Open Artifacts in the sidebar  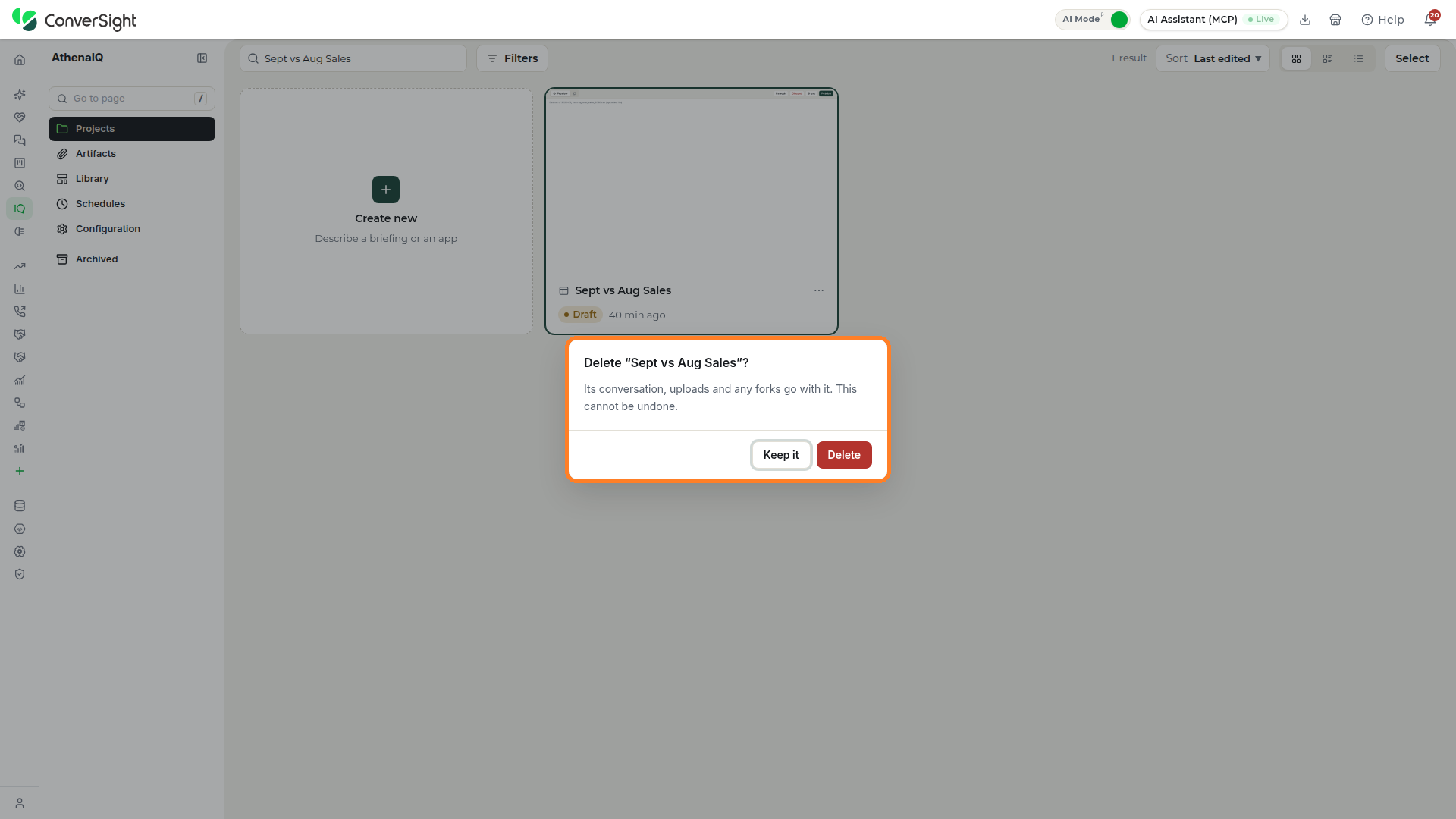click(x=132, y=154)
